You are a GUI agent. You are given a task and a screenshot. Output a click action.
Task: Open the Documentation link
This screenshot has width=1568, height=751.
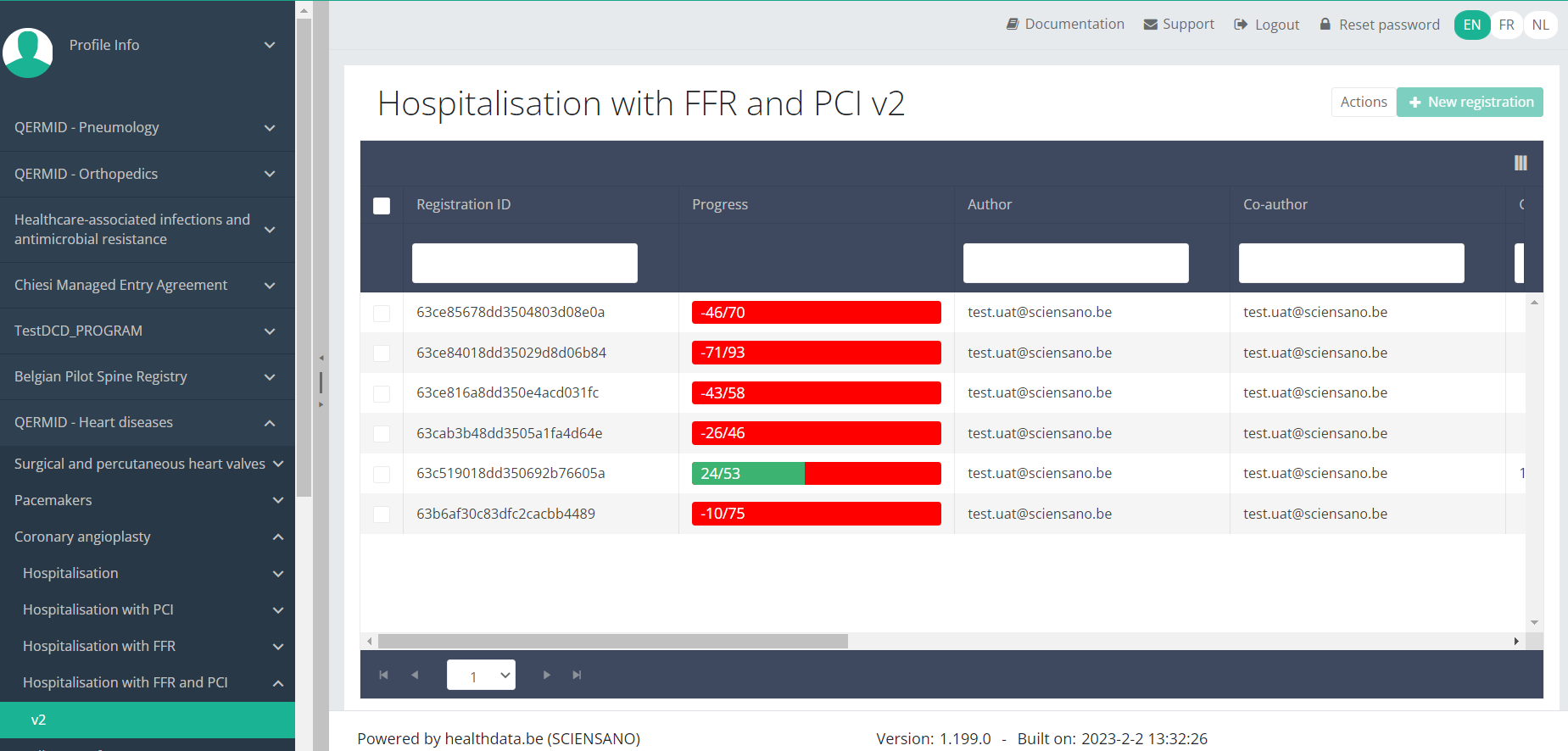point(1065,24)
